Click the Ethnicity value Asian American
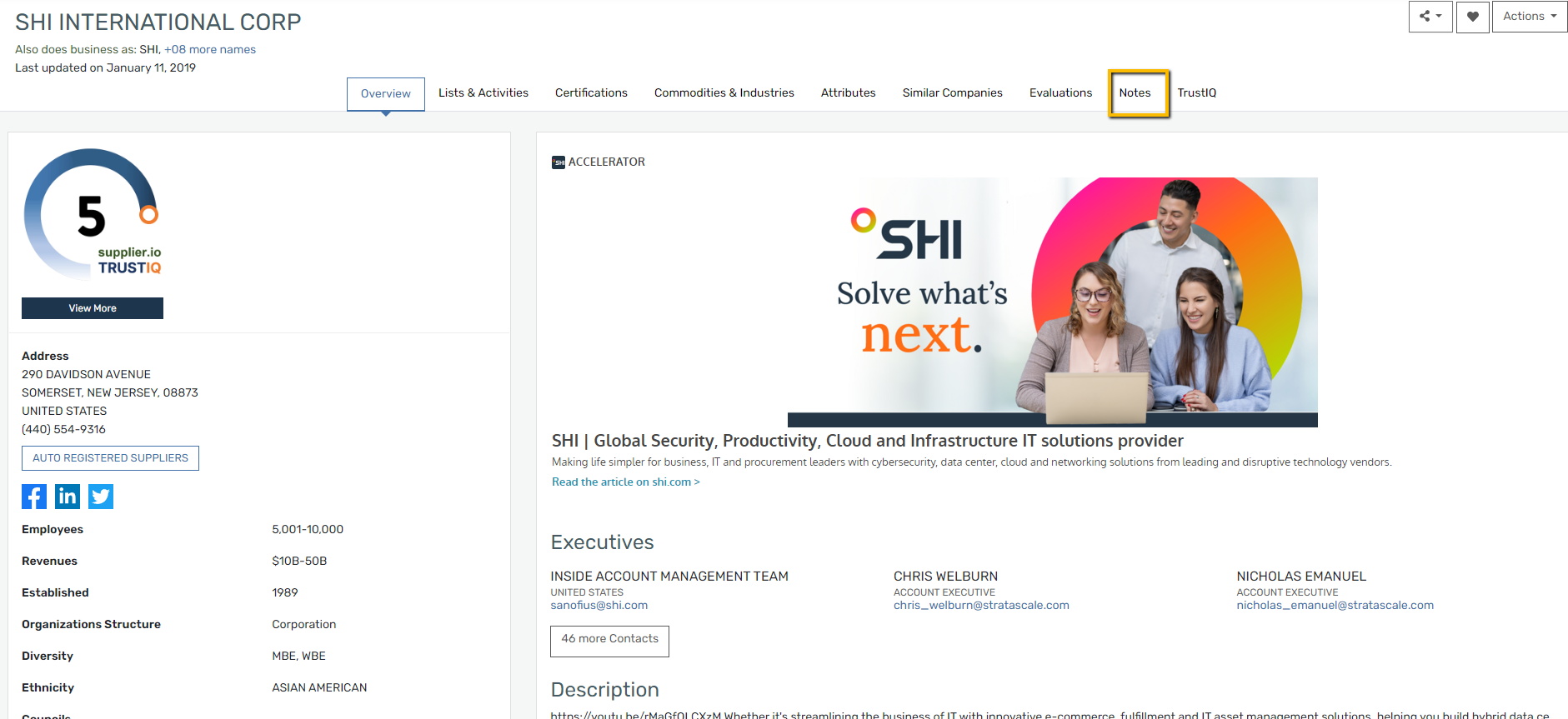Screen dimensions: 1568x719 click(319, 688)
